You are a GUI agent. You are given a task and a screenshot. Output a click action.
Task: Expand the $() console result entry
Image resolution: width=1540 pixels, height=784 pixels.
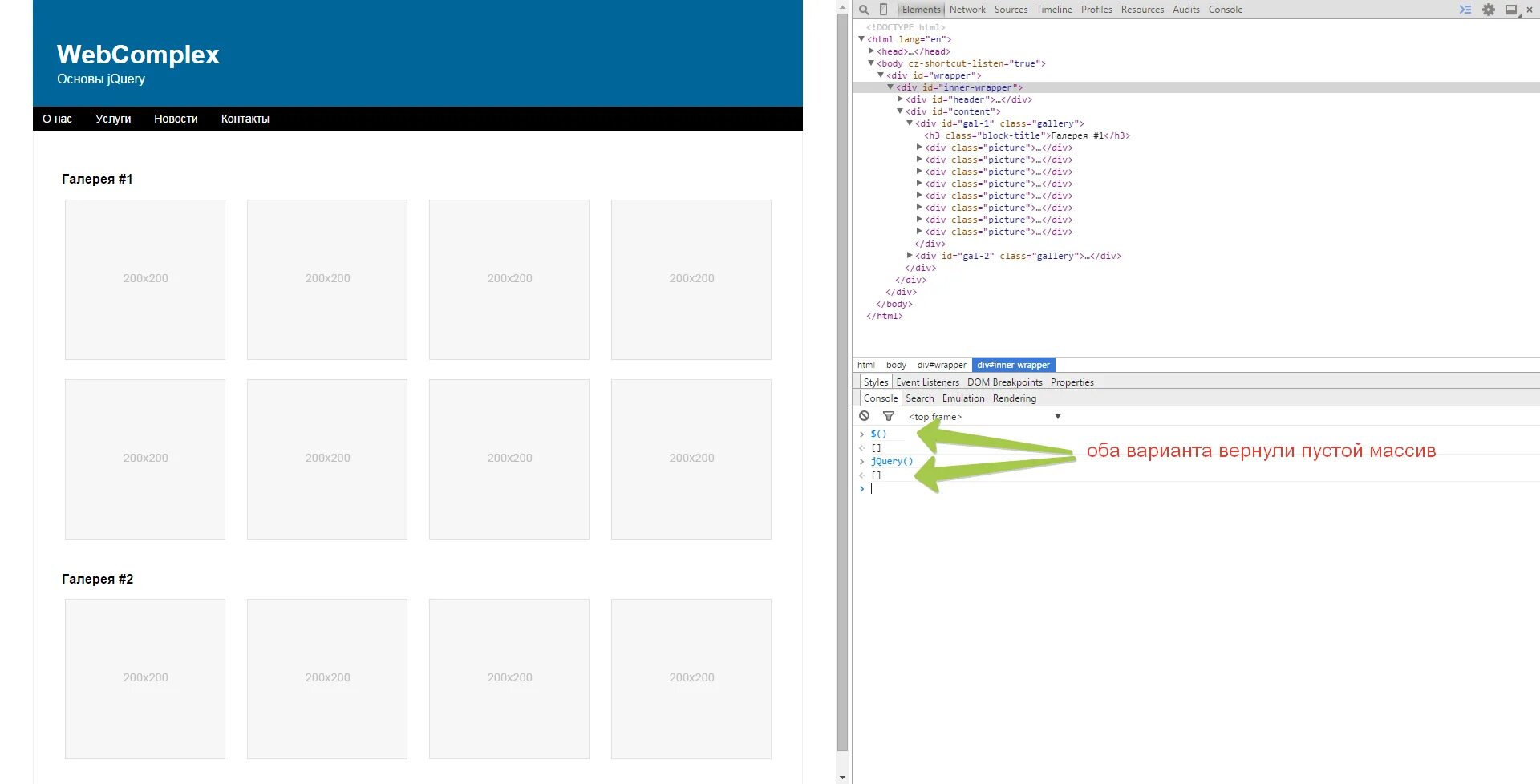tap(863, 433)
